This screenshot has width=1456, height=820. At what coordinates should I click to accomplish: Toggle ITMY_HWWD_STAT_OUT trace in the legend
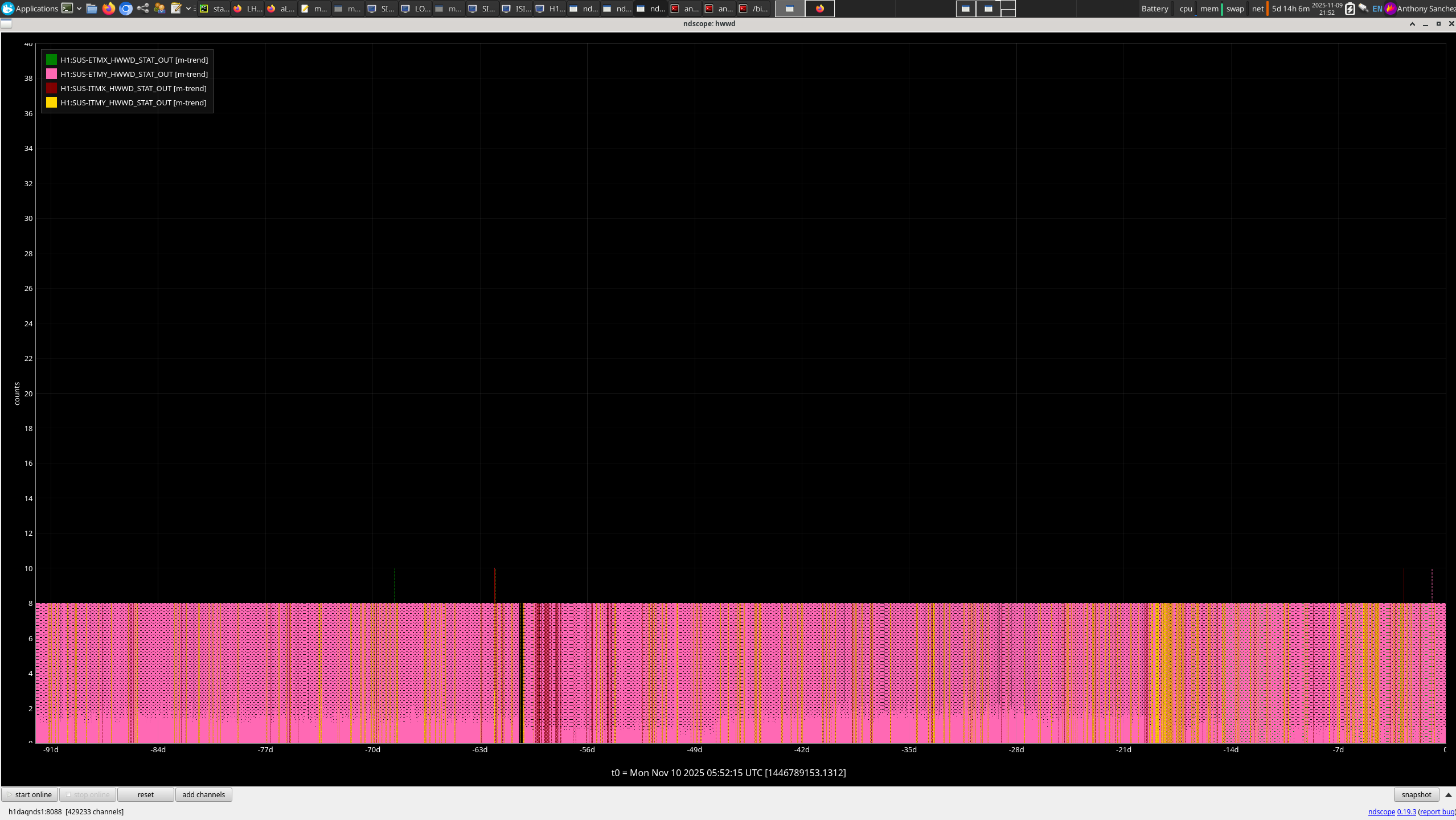coord(133,102)
